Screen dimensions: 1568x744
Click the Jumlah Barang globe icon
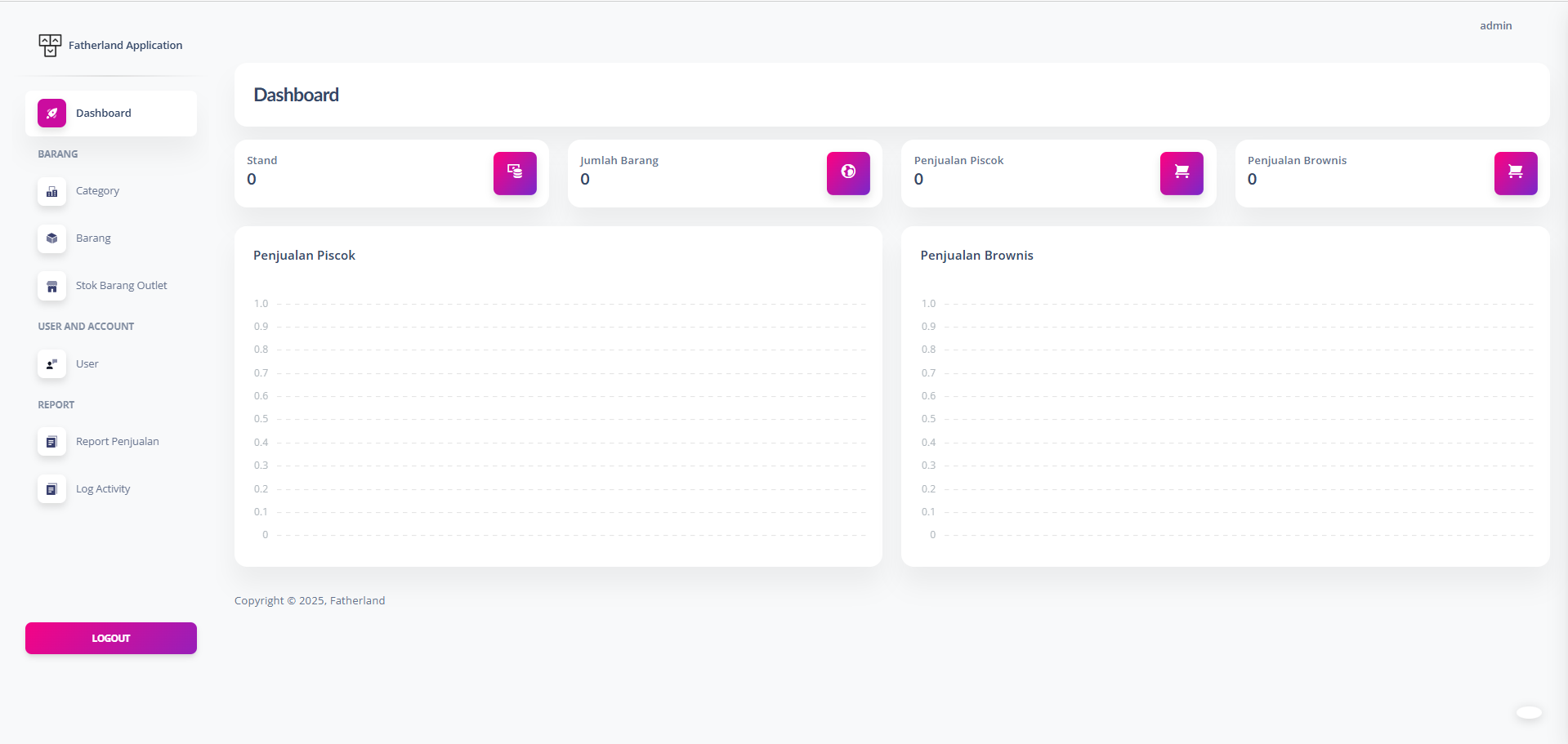click(848, 173)
